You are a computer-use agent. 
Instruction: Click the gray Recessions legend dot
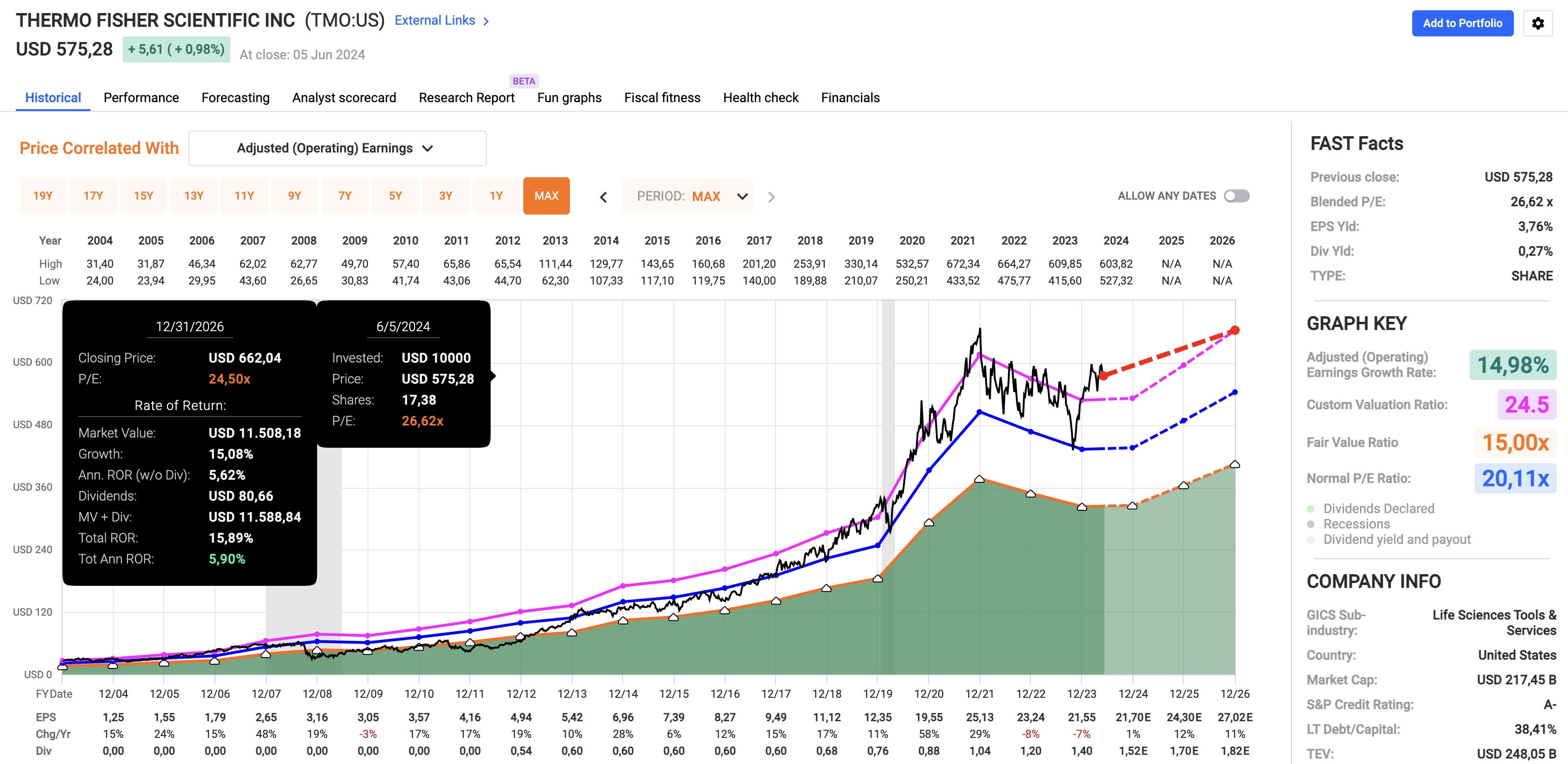[1311, 524]
